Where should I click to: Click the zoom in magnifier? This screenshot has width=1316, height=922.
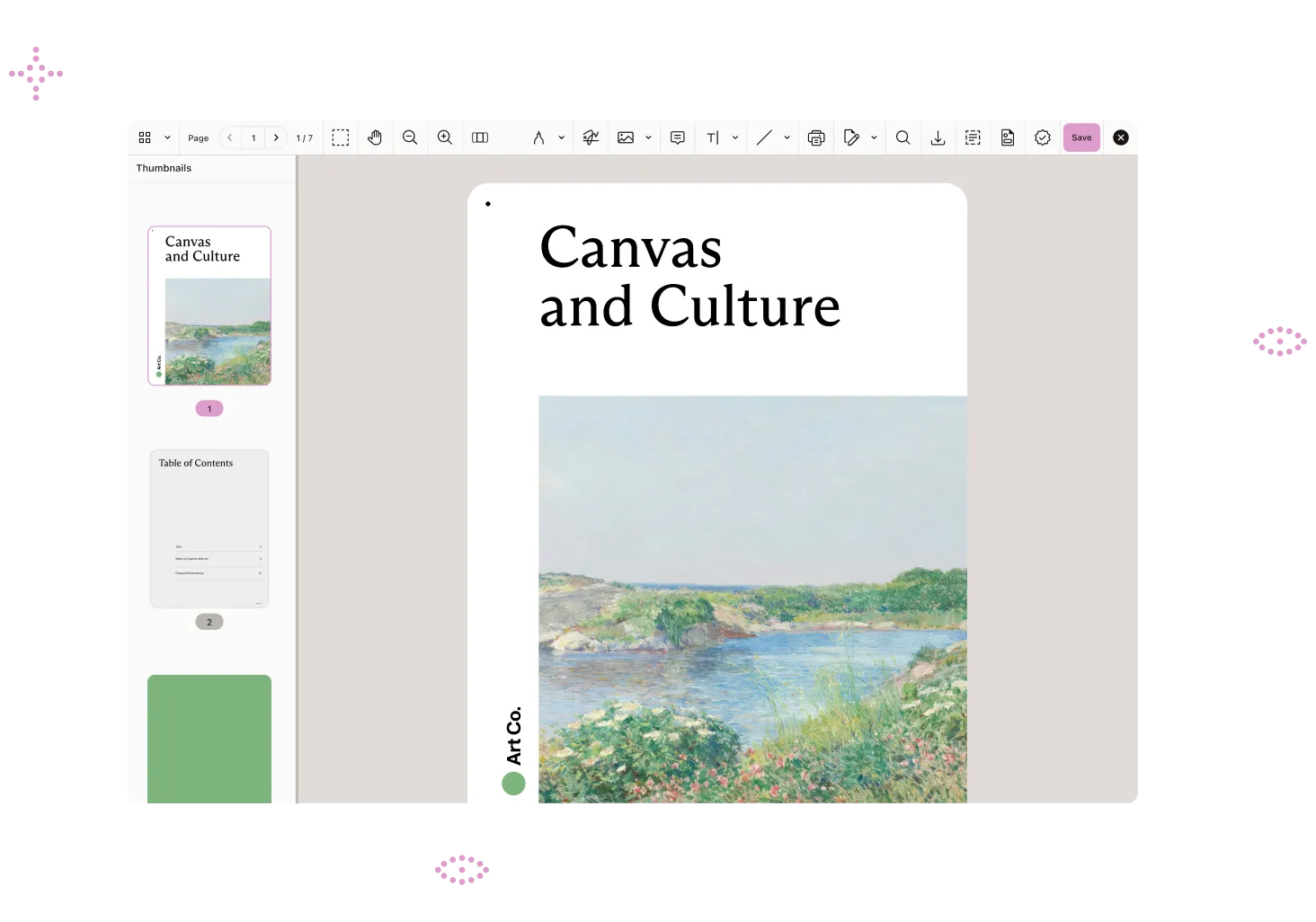(x=445, y=137)
